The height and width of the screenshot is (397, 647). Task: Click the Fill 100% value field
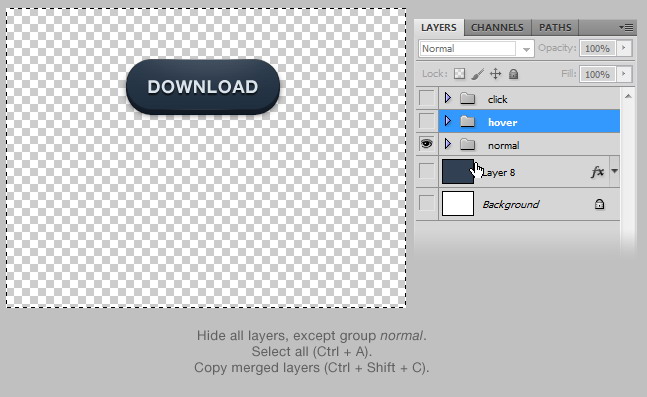597,75
